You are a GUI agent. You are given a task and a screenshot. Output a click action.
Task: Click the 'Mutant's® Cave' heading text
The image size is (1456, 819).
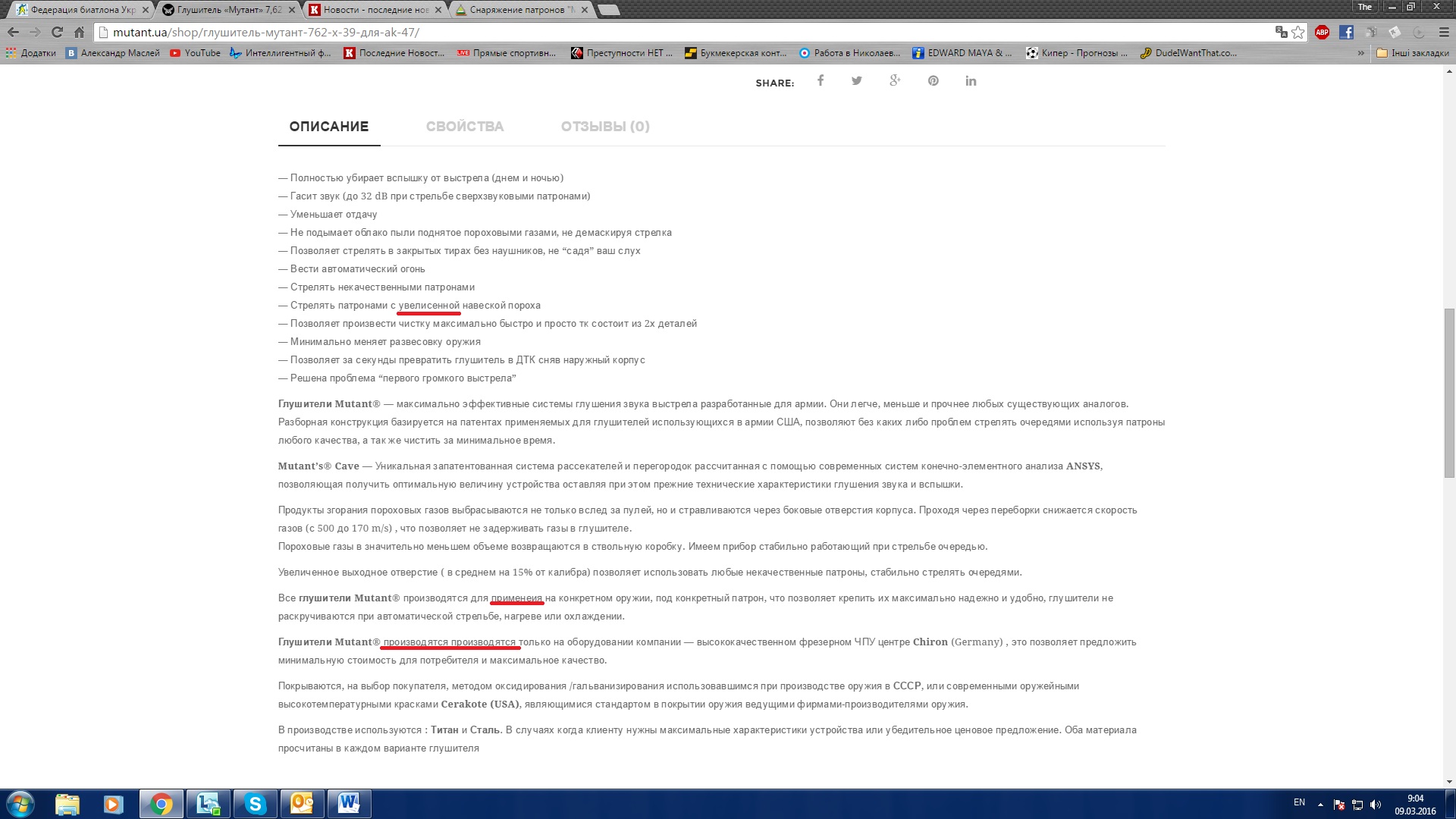(318, 466)
